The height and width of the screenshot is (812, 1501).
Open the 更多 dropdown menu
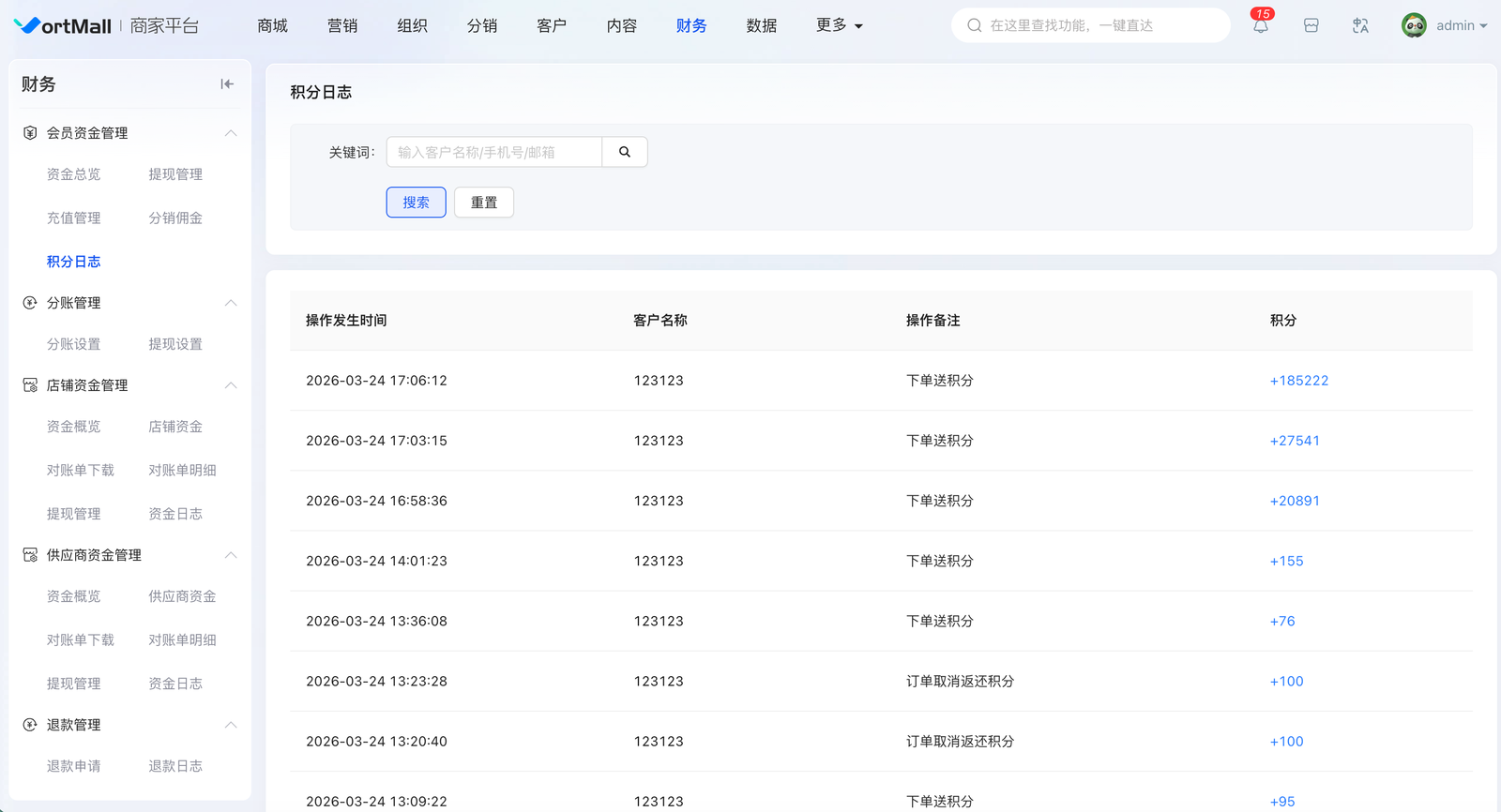point(839,25)
